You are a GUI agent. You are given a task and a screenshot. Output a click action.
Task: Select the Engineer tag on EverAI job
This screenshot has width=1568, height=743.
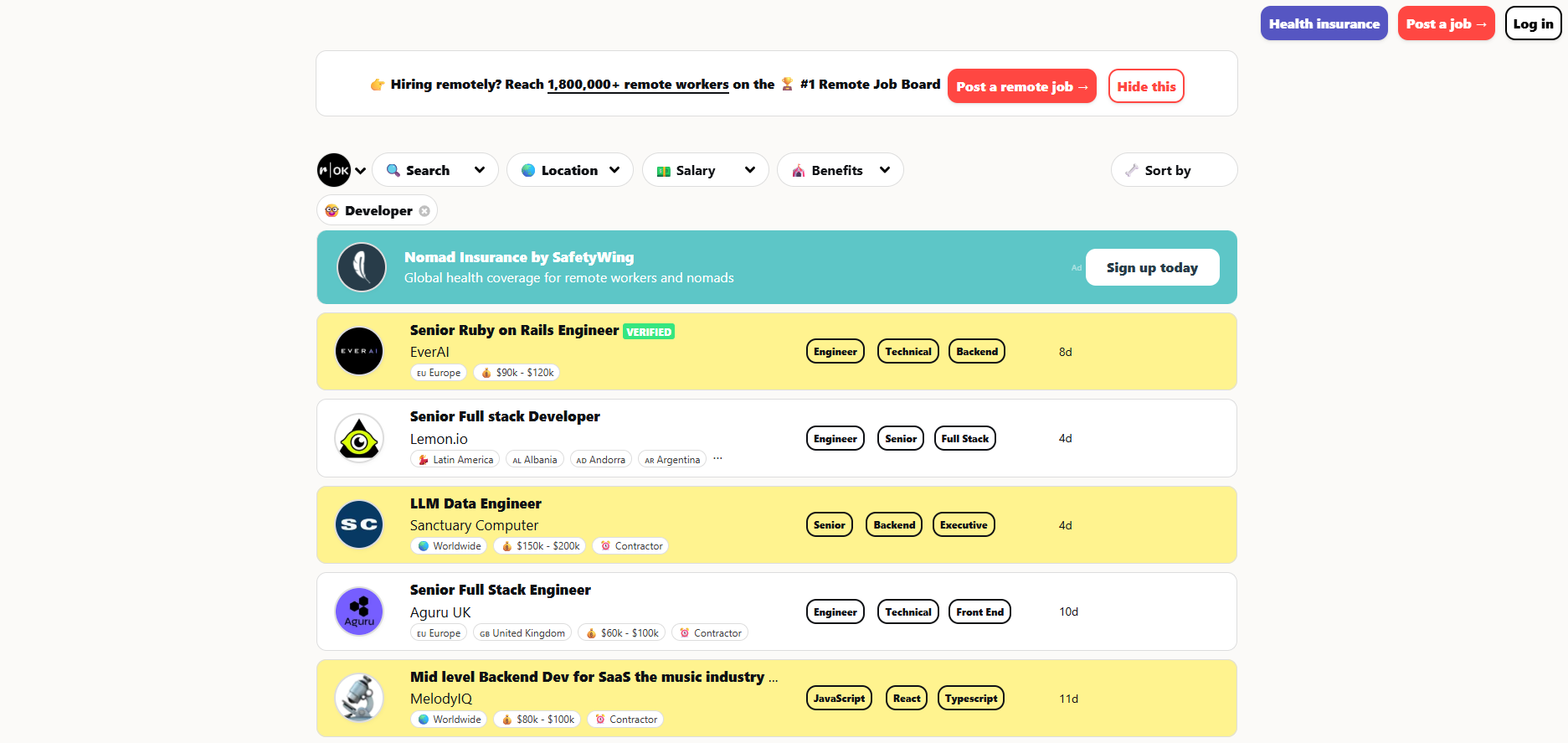[x=835, y=352]
